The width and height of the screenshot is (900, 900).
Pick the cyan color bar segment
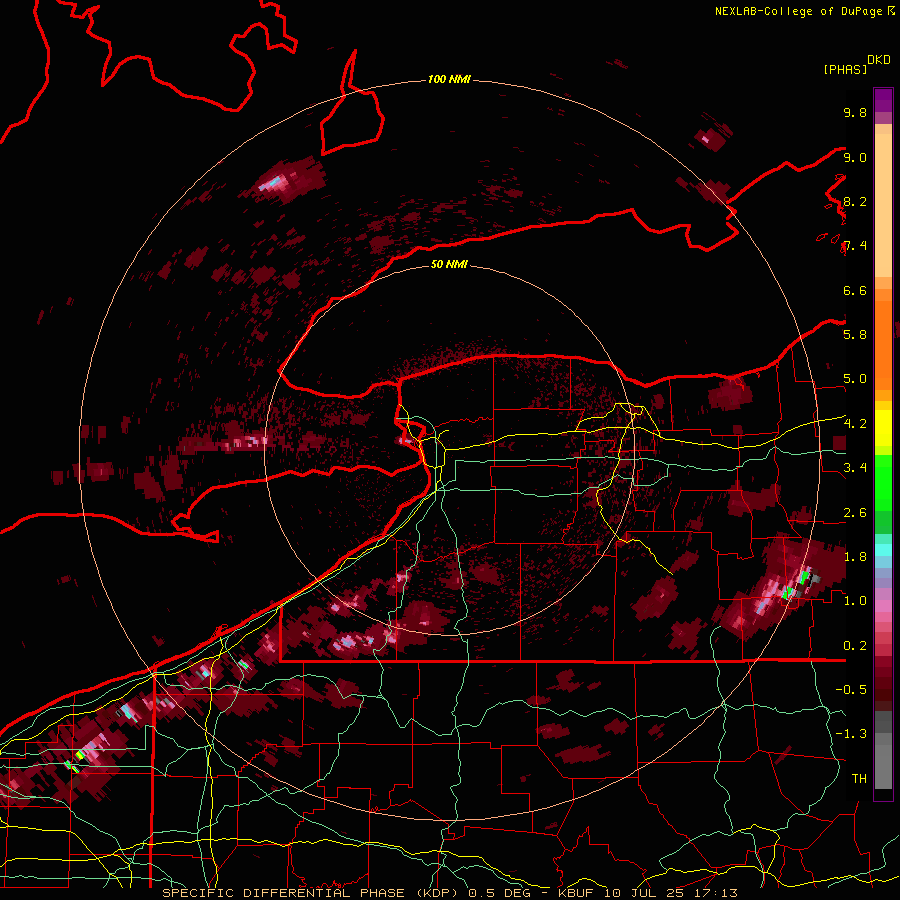[883, 549]
